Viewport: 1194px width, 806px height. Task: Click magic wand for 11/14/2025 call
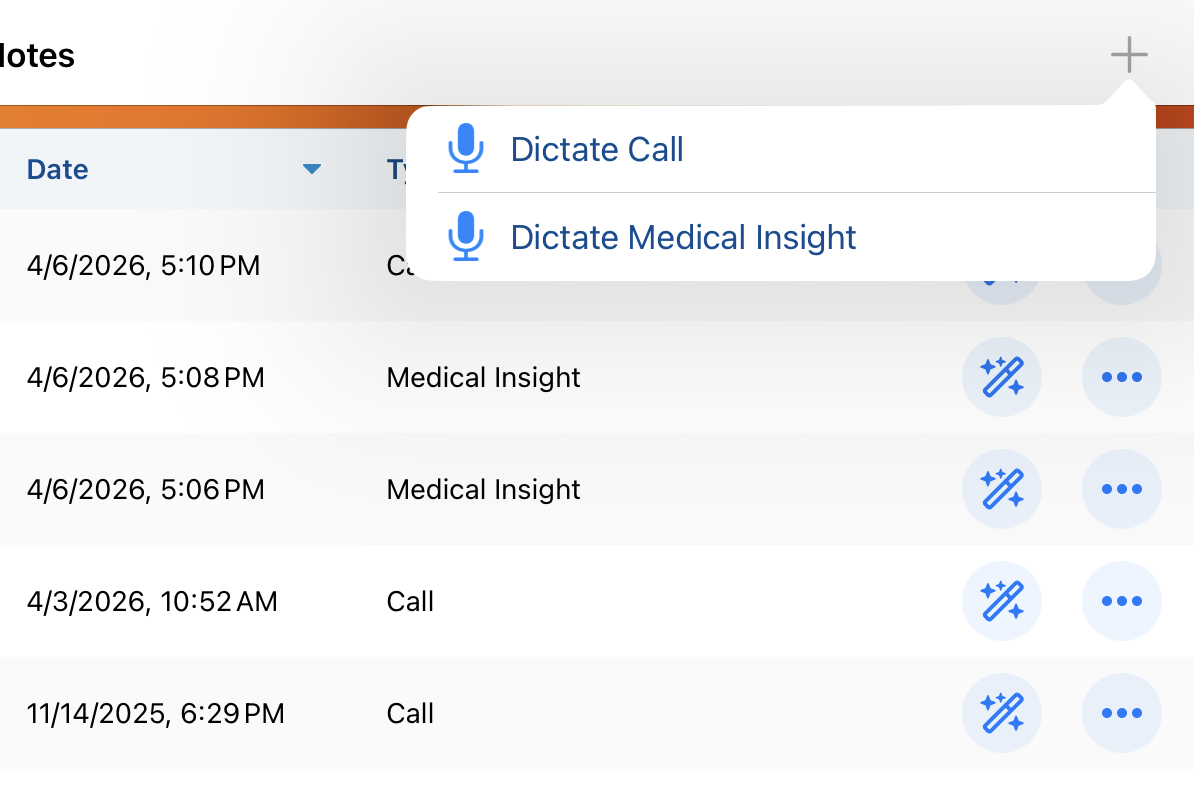[1002, 714]
